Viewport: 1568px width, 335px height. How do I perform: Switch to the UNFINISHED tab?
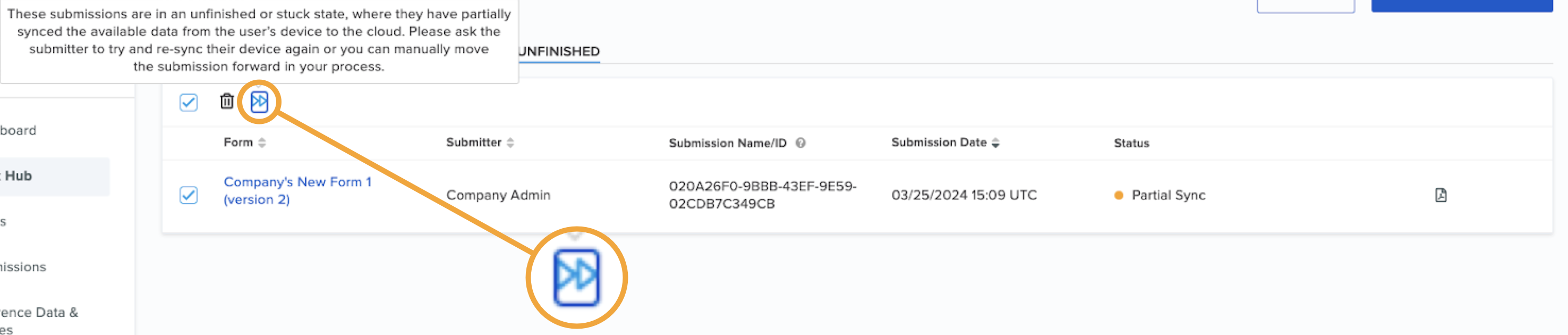pyautogui.click(x=559, y=52)
